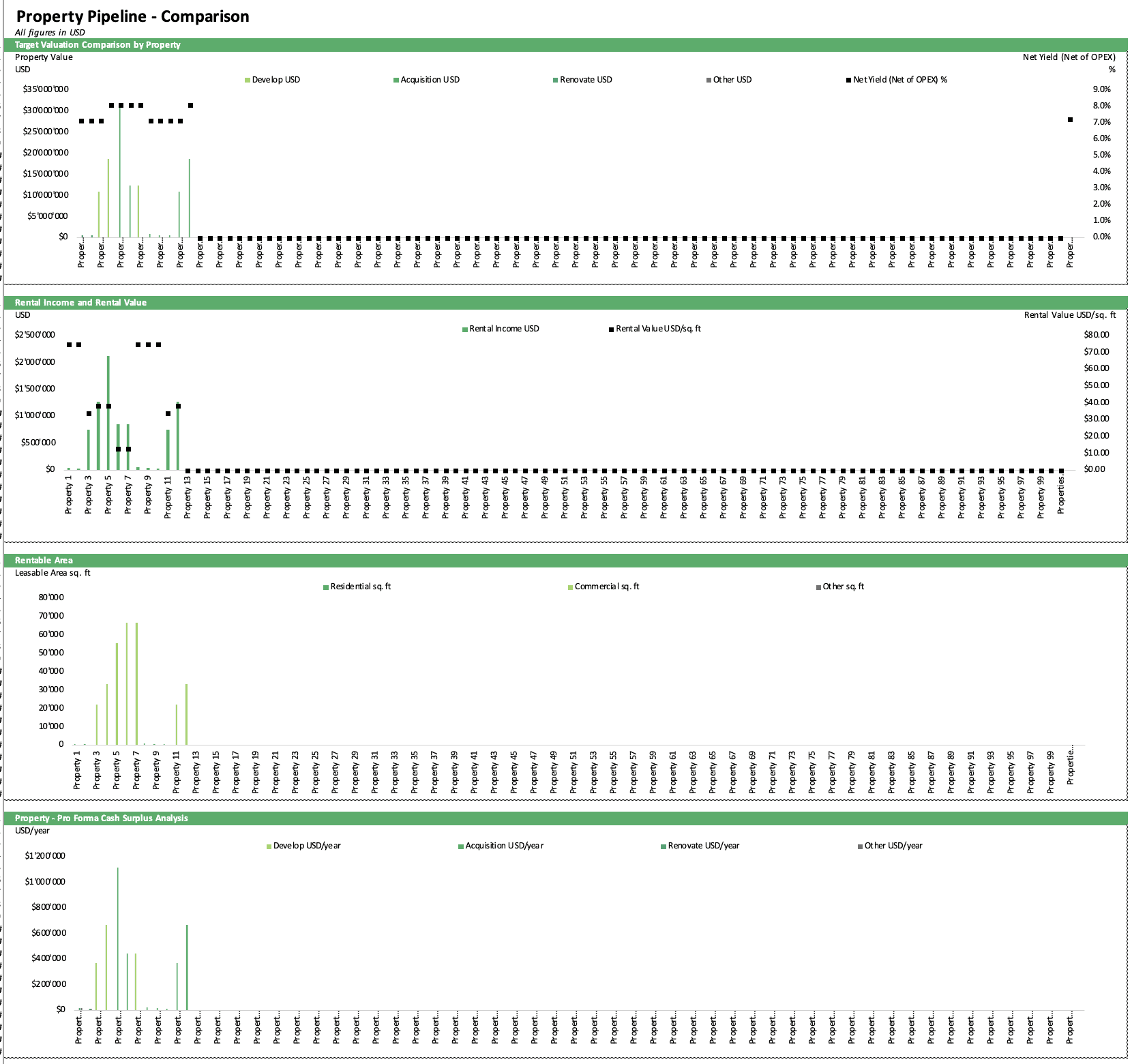1132x1064 pixels.
Task: Select the "Other USD/year" legend entry
Action: (x=890, y=846)
